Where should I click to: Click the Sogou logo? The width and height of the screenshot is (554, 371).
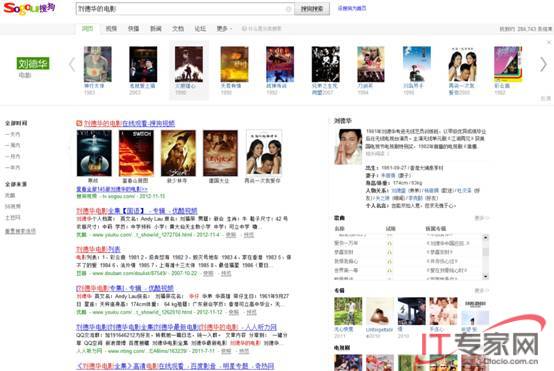point(29,8)
